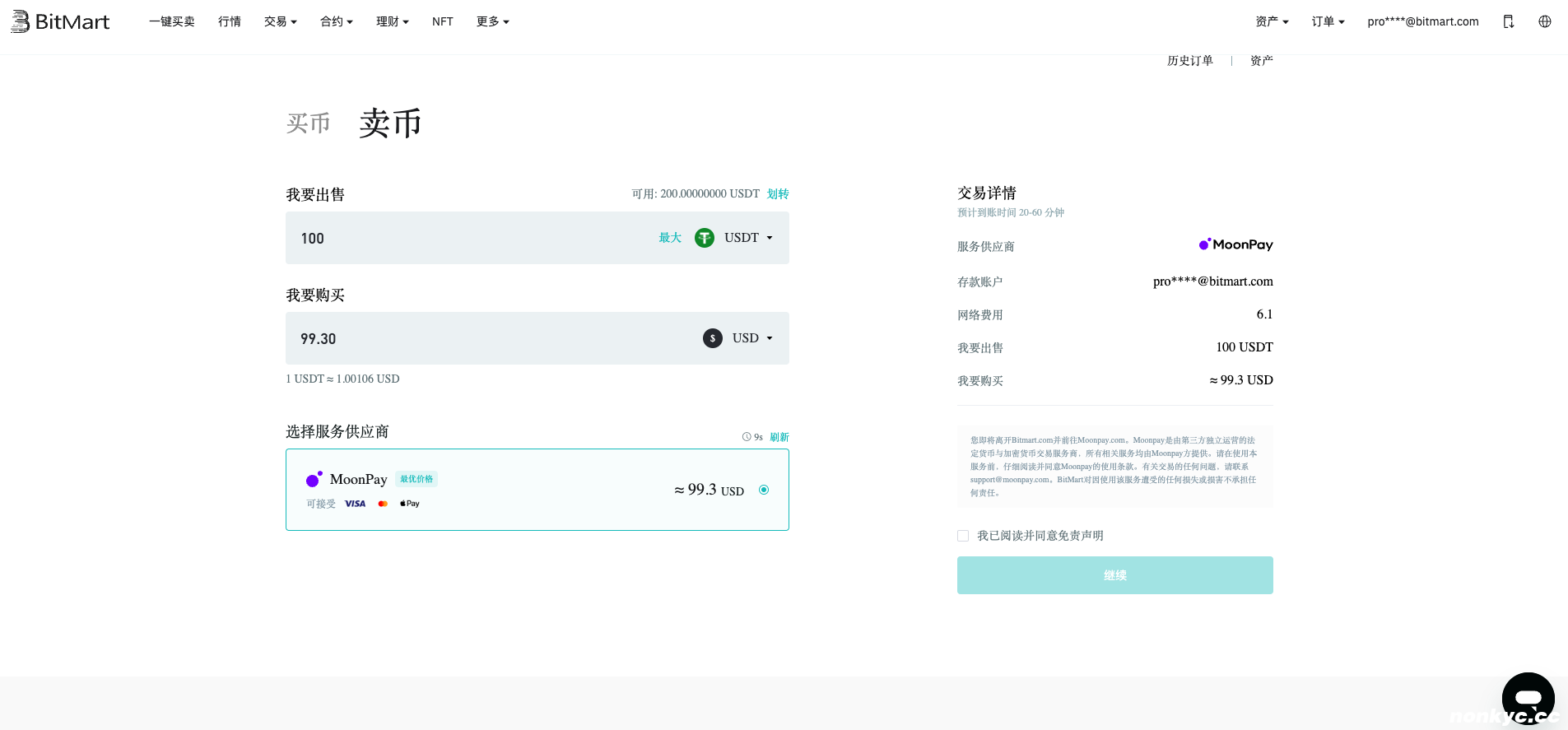Click the 刷新 refresh link
Screen dimensions: 1568x730
pos(779,437)
